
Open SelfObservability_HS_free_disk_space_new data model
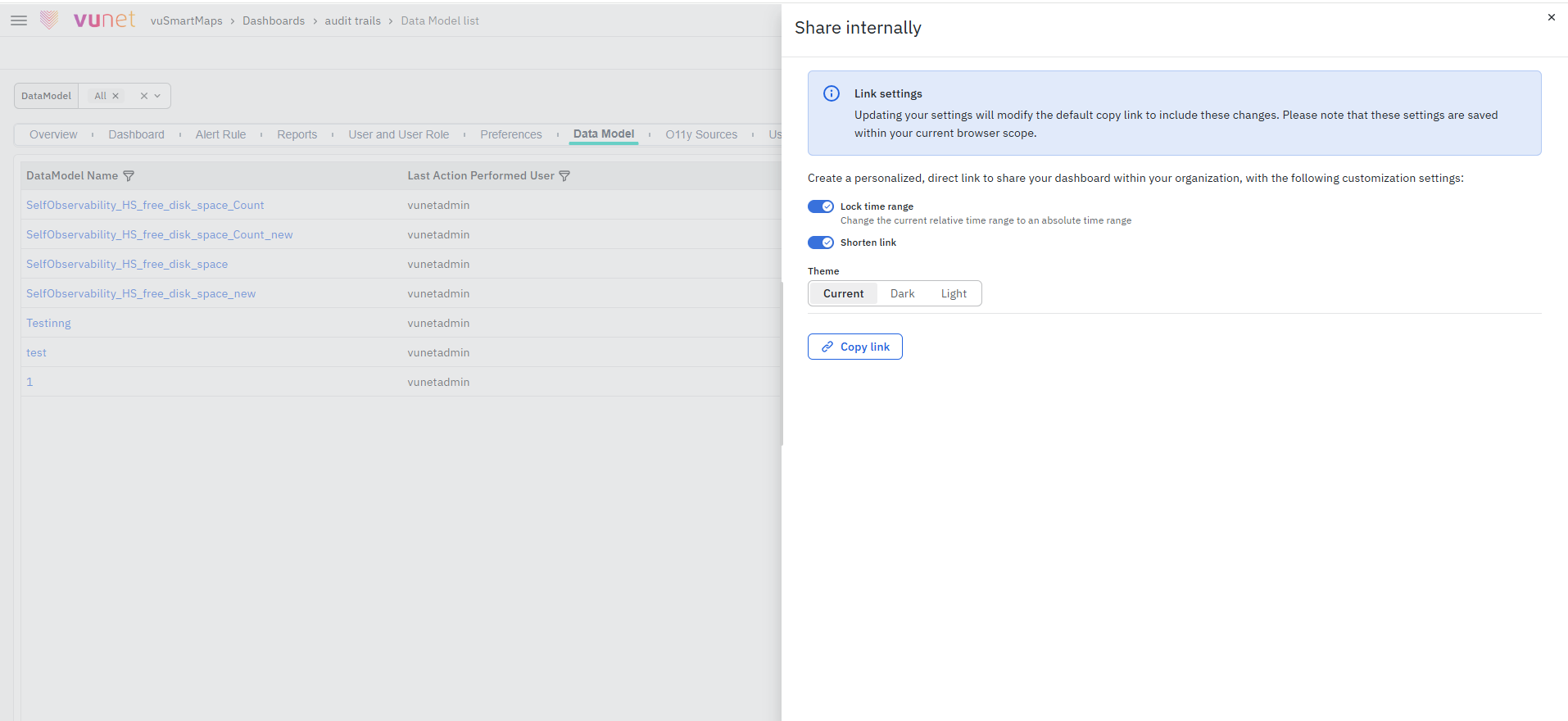click(x=141, y=293)
